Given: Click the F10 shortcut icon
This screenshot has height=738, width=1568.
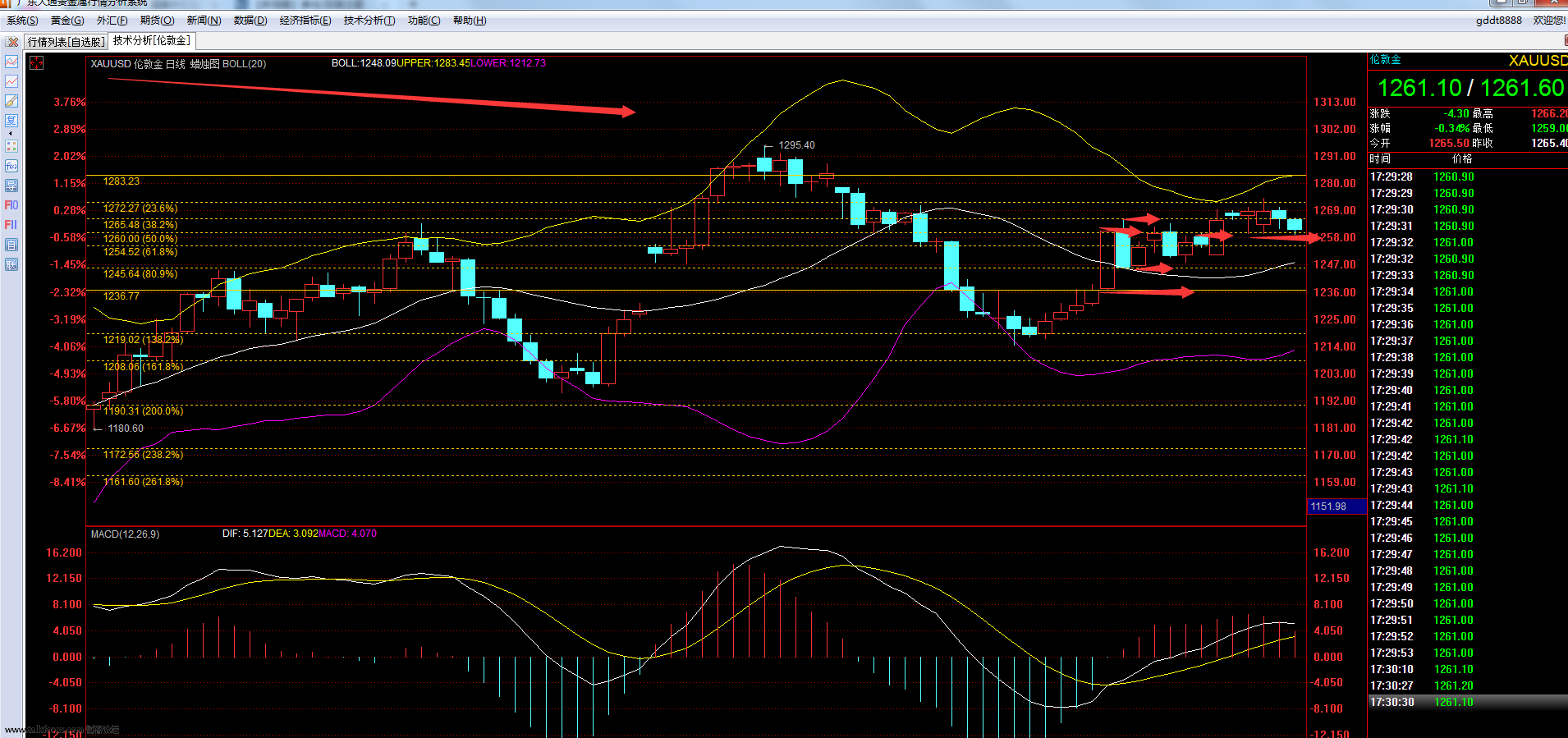Looking at the screenshot, I should [x=11, y=205].
